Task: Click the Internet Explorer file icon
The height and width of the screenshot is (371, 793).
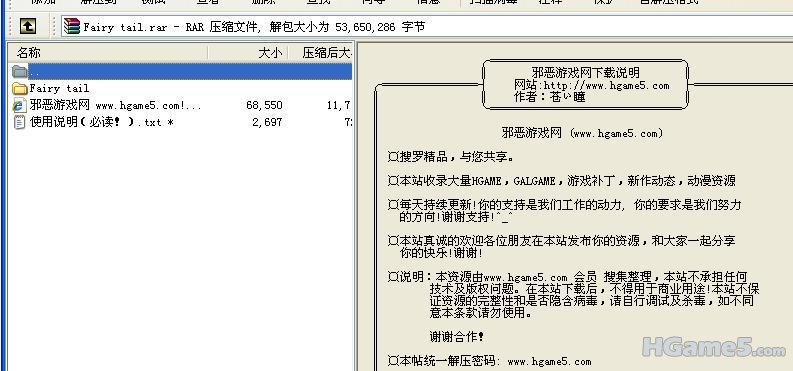Action: (19, 106)
